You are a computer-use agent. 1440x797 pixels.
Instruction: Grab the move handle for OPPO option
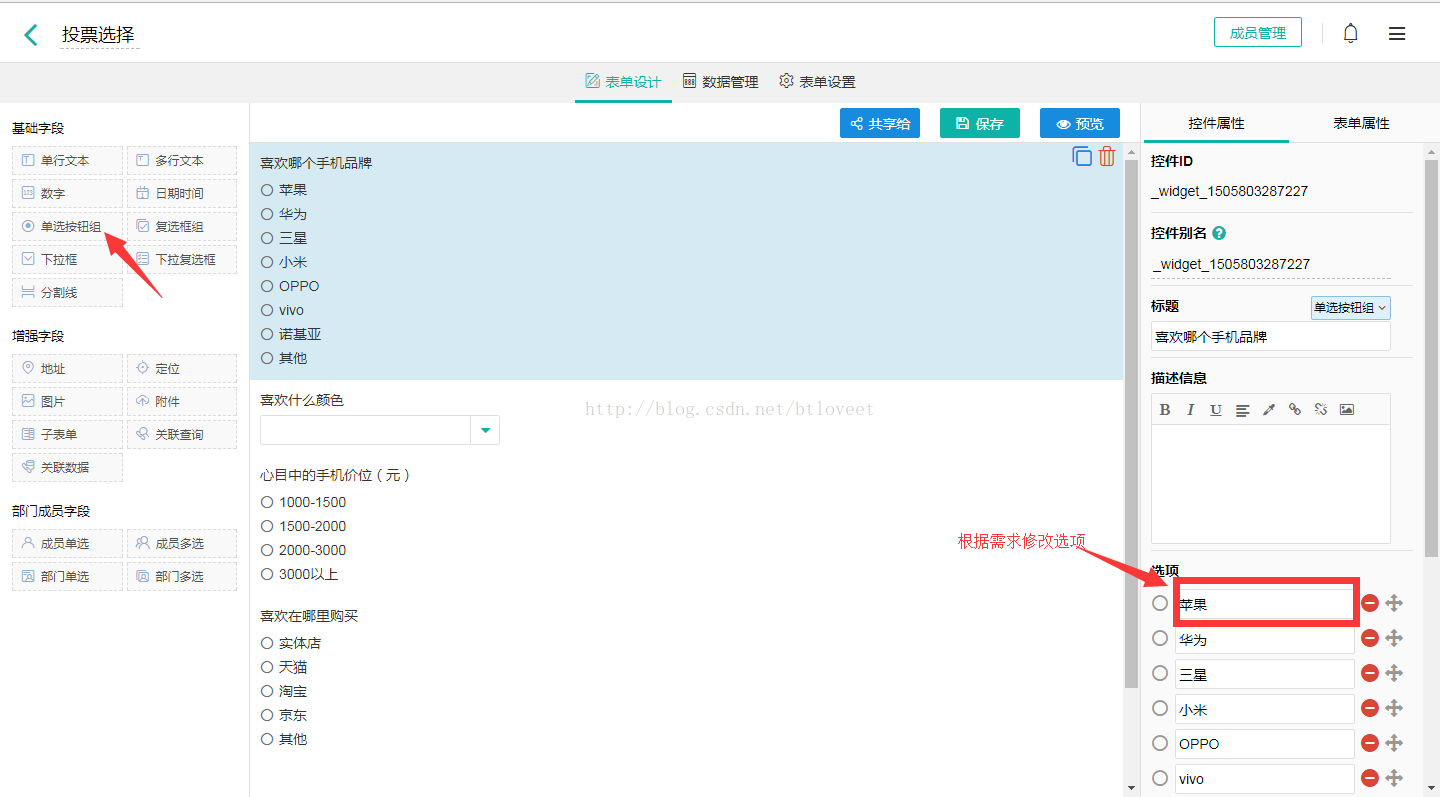pos(1395,743)
